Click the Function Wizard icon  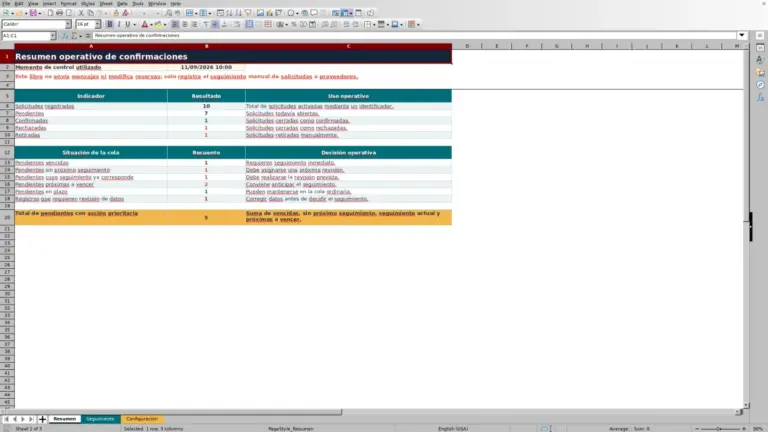click(65, 36)
